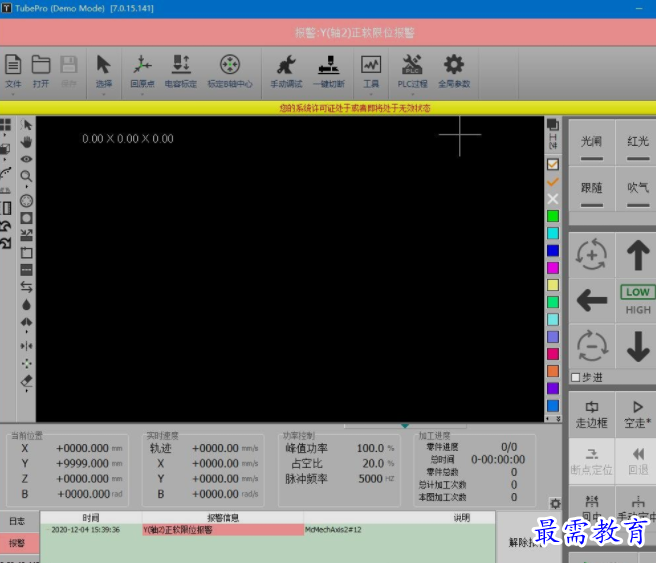Image resolution: width=656 pixels, height=563 pixels.
Task: Click the eye view icon in left sidebar
Action: (26, 159)
